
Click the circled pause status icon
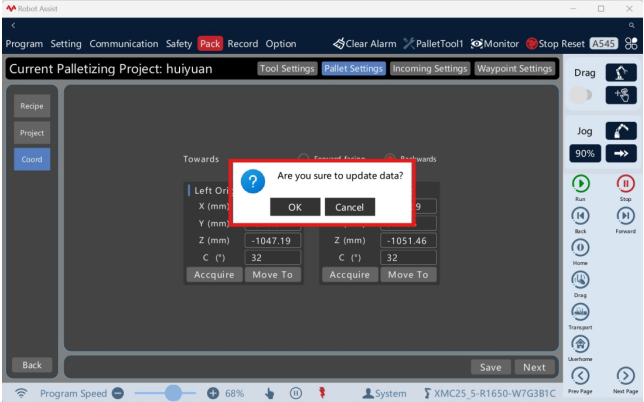[x=296, y=393]
